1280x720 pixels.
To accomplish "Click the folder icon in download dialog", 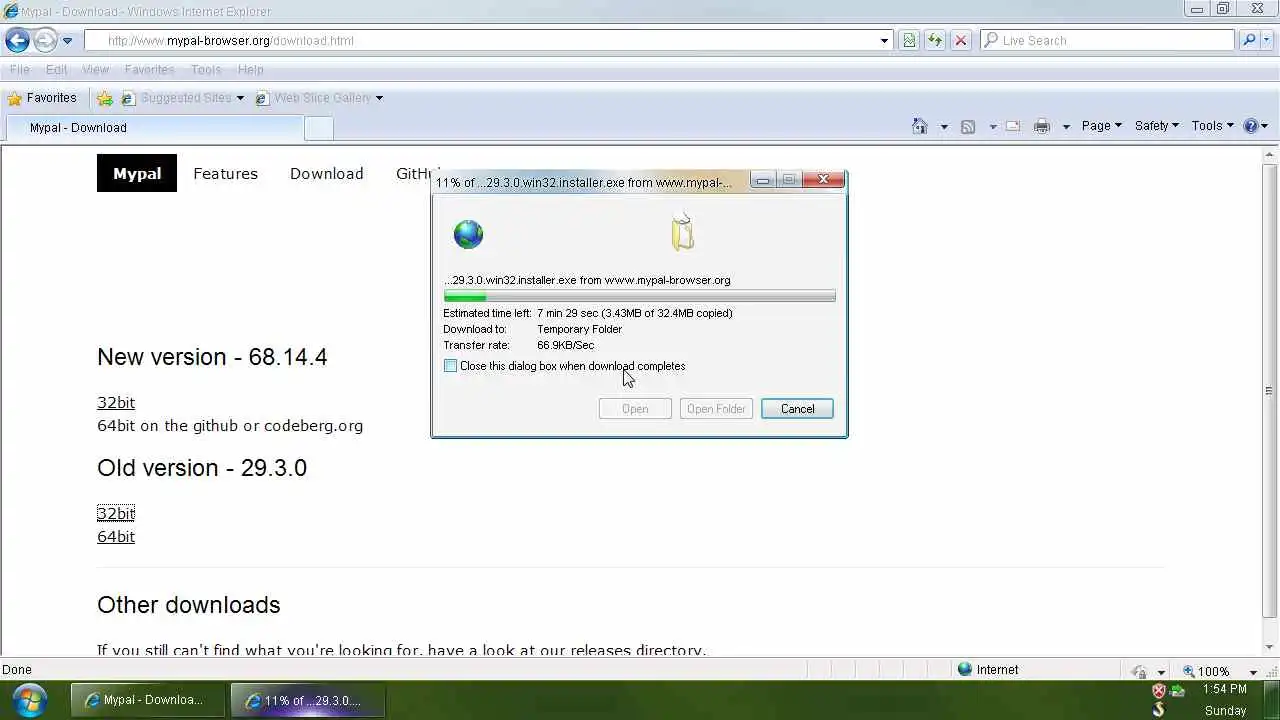I will click(683, 232).
